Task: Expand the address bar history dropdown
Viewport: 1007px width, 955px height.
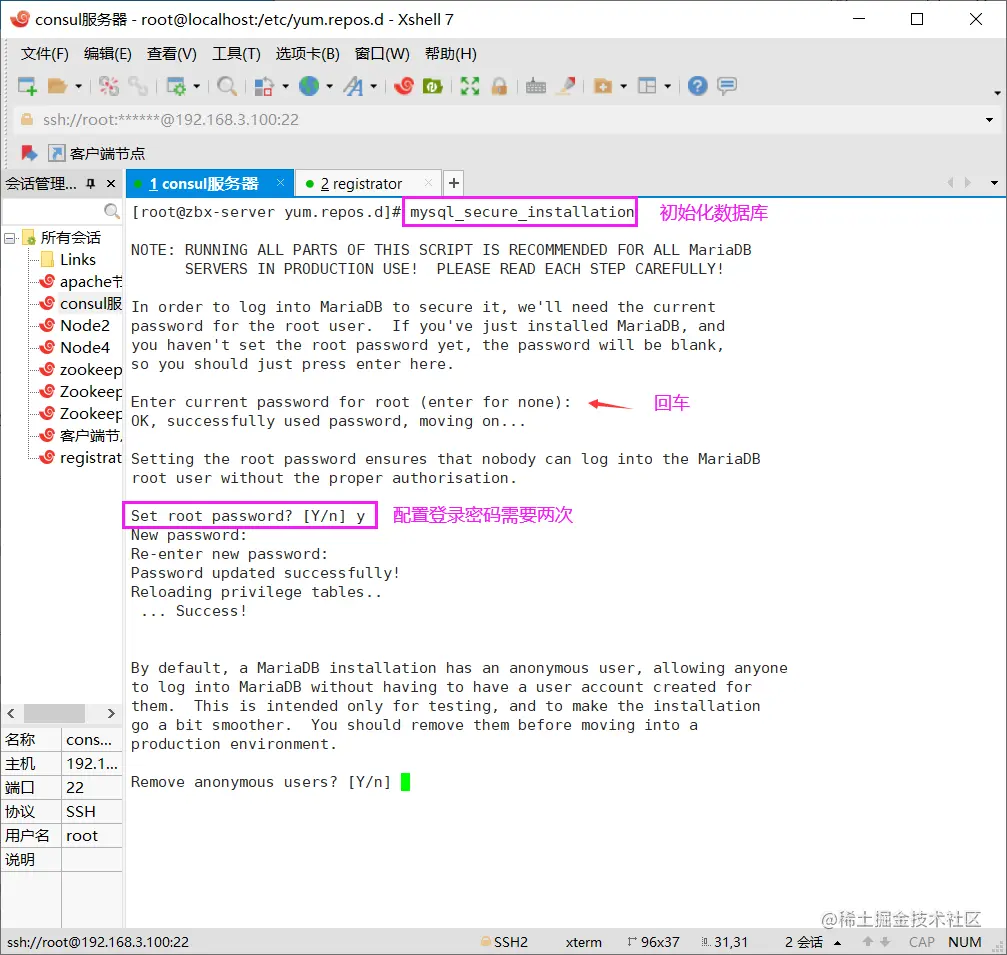Action: [x=989, y=119]
